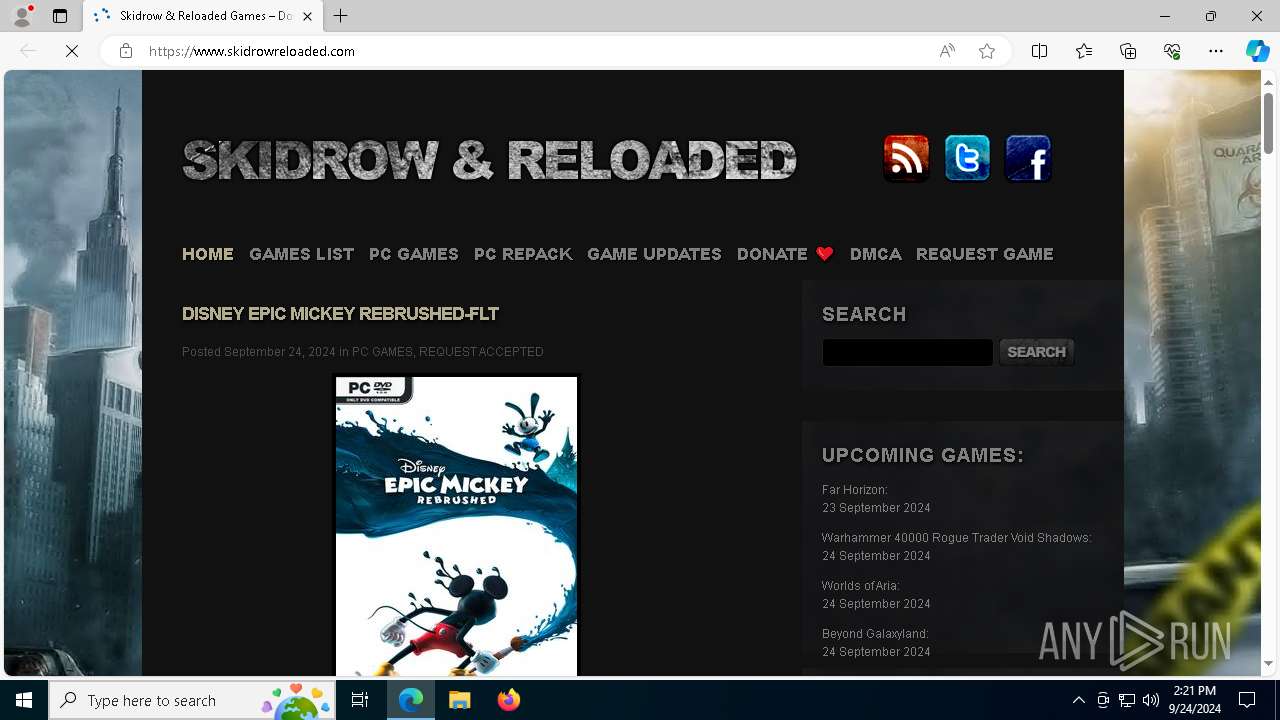Click the taskbar clock and date
The width and height of the screenshot is (1280, 720).
(1195, 700)
